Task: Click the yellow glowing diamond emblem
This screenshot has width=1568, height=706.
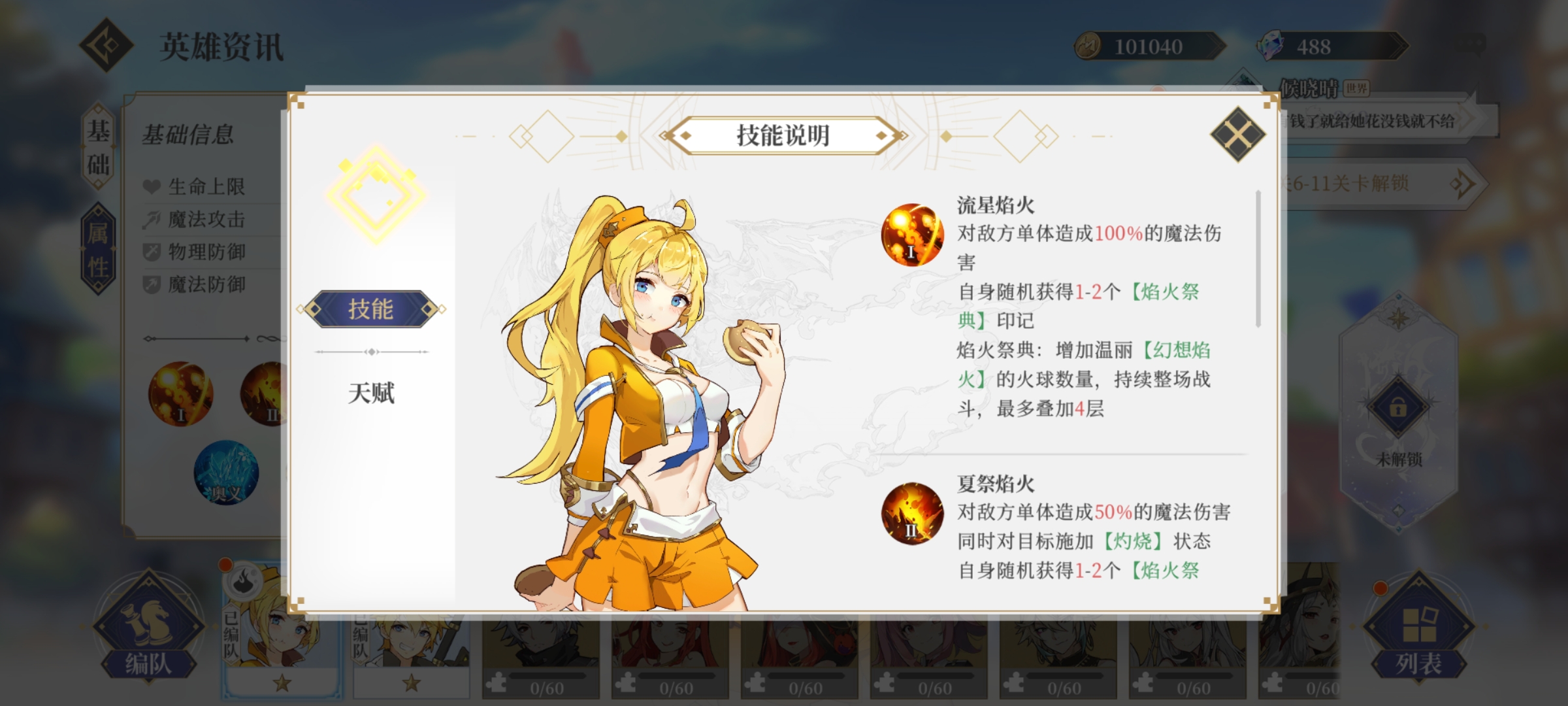Action: coord(376,194)
